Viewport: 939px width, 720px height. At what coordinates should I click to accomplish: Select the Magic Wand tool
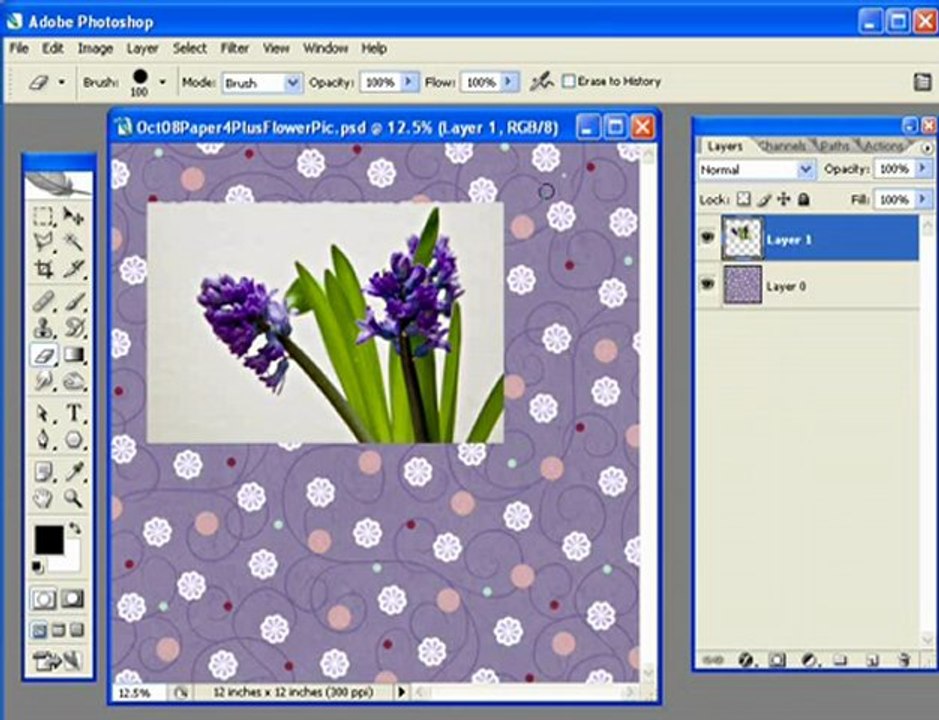[74, 242]
